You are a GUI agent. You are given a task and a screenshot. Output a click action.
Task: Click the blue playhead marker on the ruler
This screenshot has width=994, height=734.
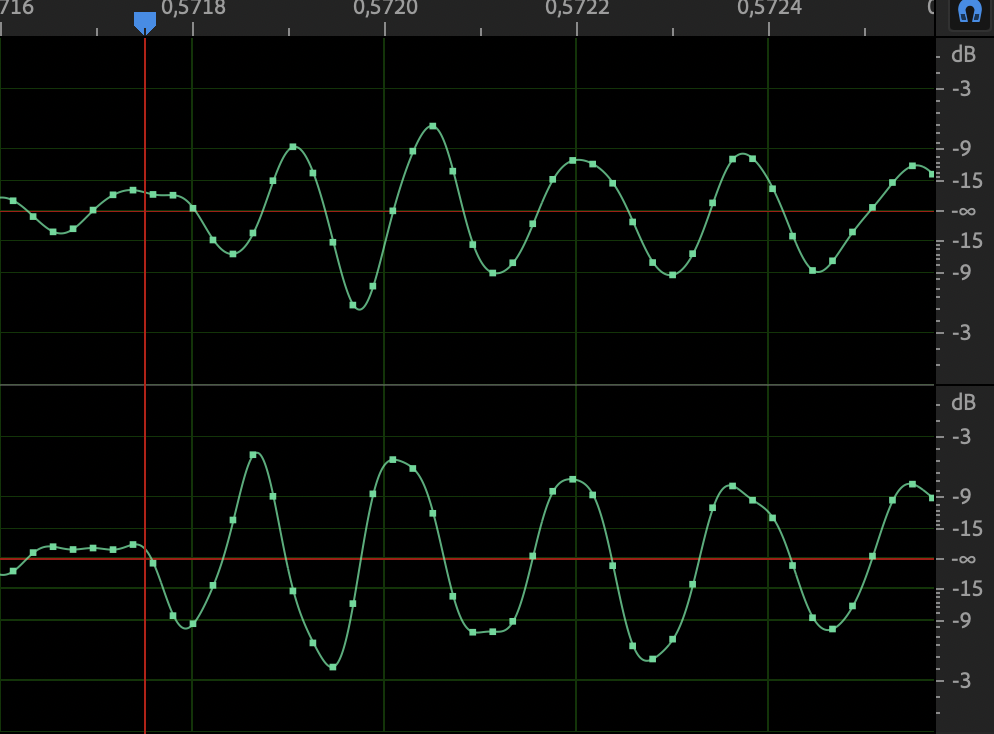(145, 22)
